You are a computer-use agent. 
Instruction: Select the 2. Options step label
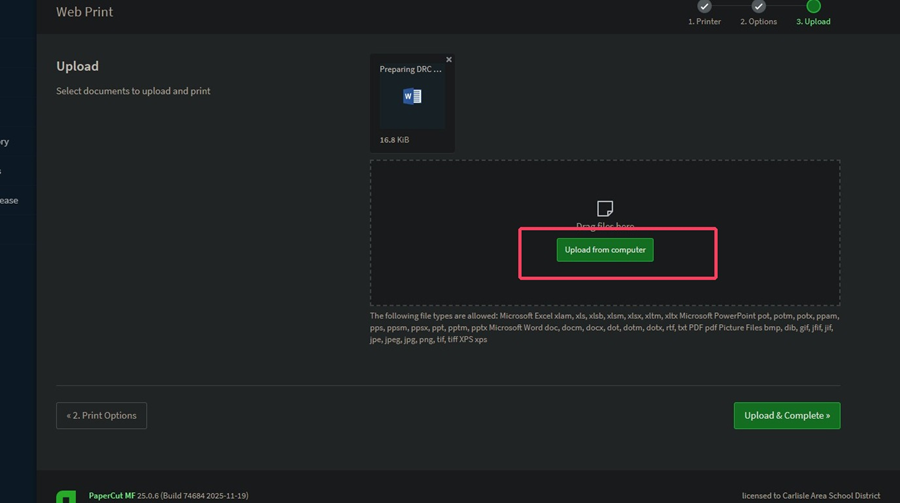(x=758, y=21)
